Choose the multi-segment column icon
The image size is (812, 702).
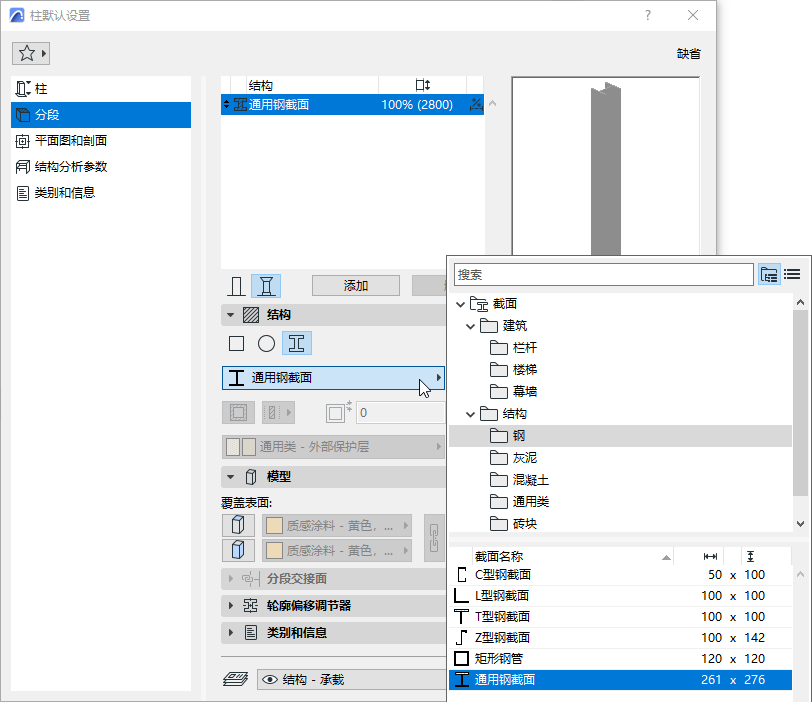266,286
